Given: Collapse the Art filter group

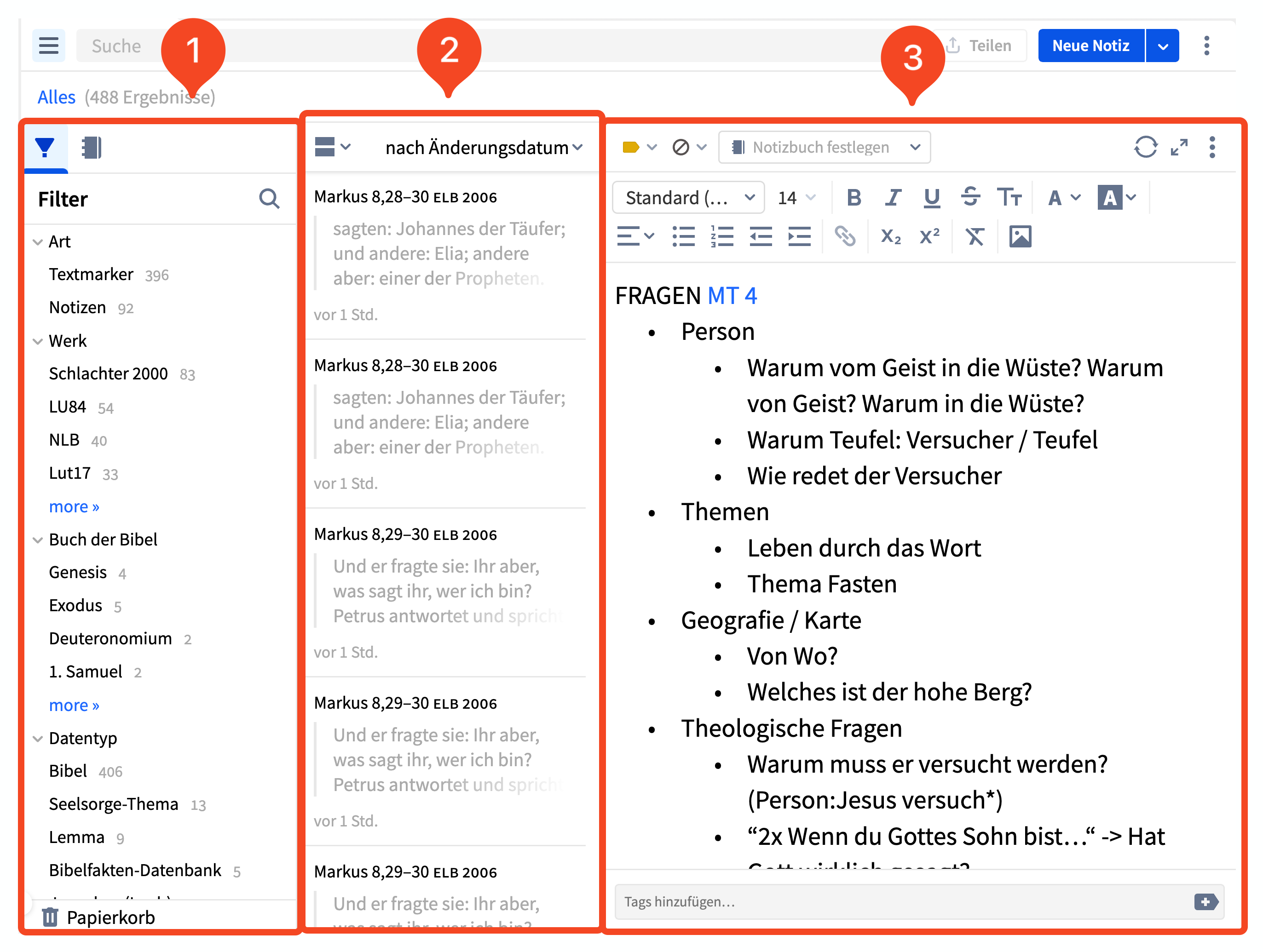Looking at the screenshot, I should (x=38, y=242).
